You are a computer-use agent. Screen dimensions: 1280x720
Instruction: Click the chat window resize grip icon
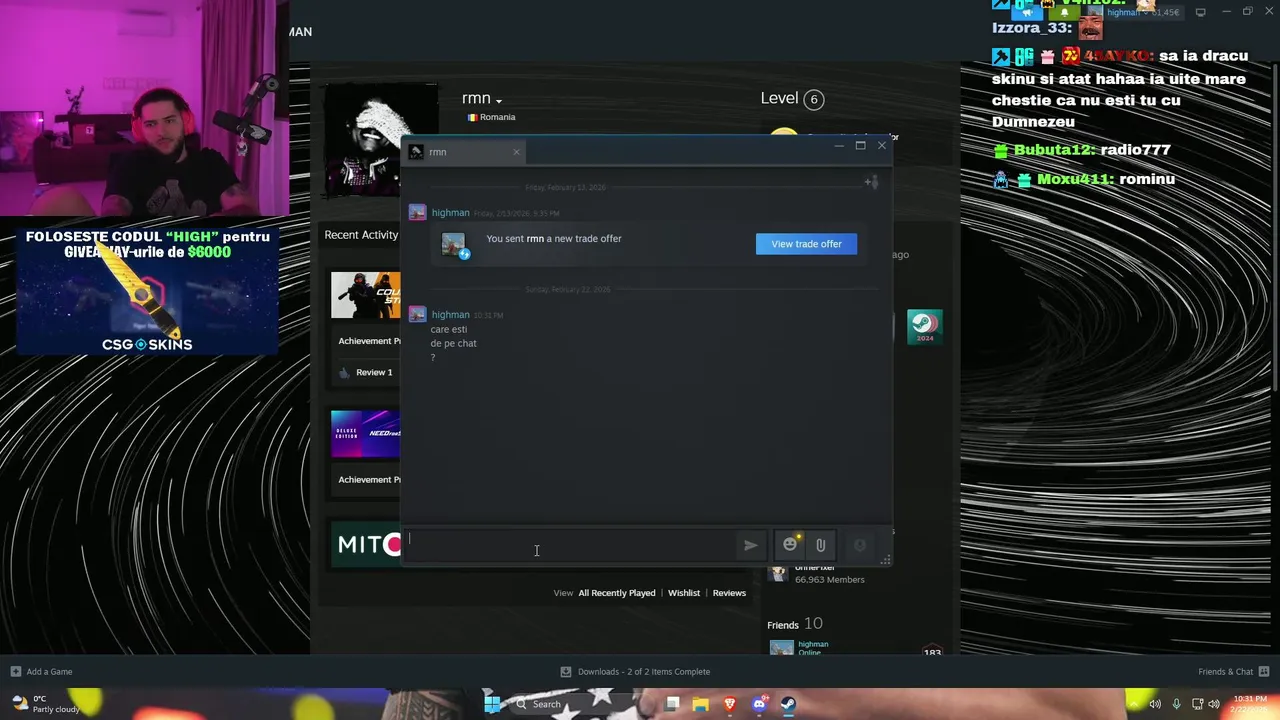click(885, 560)
